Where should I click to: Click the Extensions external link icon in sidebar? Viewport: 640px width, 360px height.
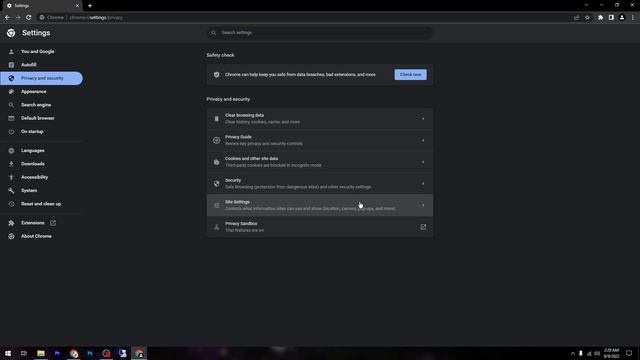[x=53, y=223]
